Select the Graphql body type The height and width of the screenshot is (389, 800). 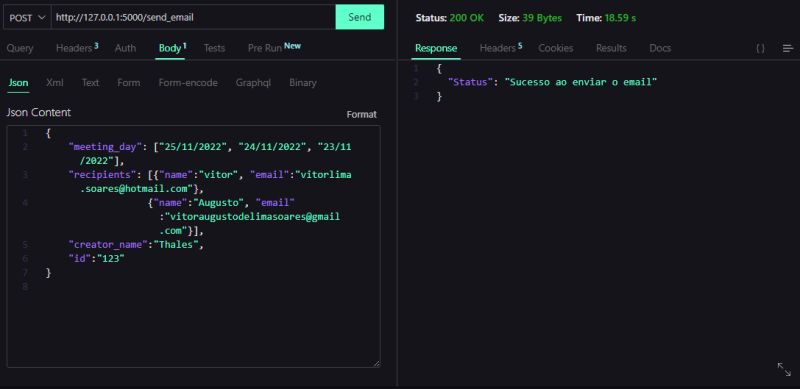coord(253,83)
